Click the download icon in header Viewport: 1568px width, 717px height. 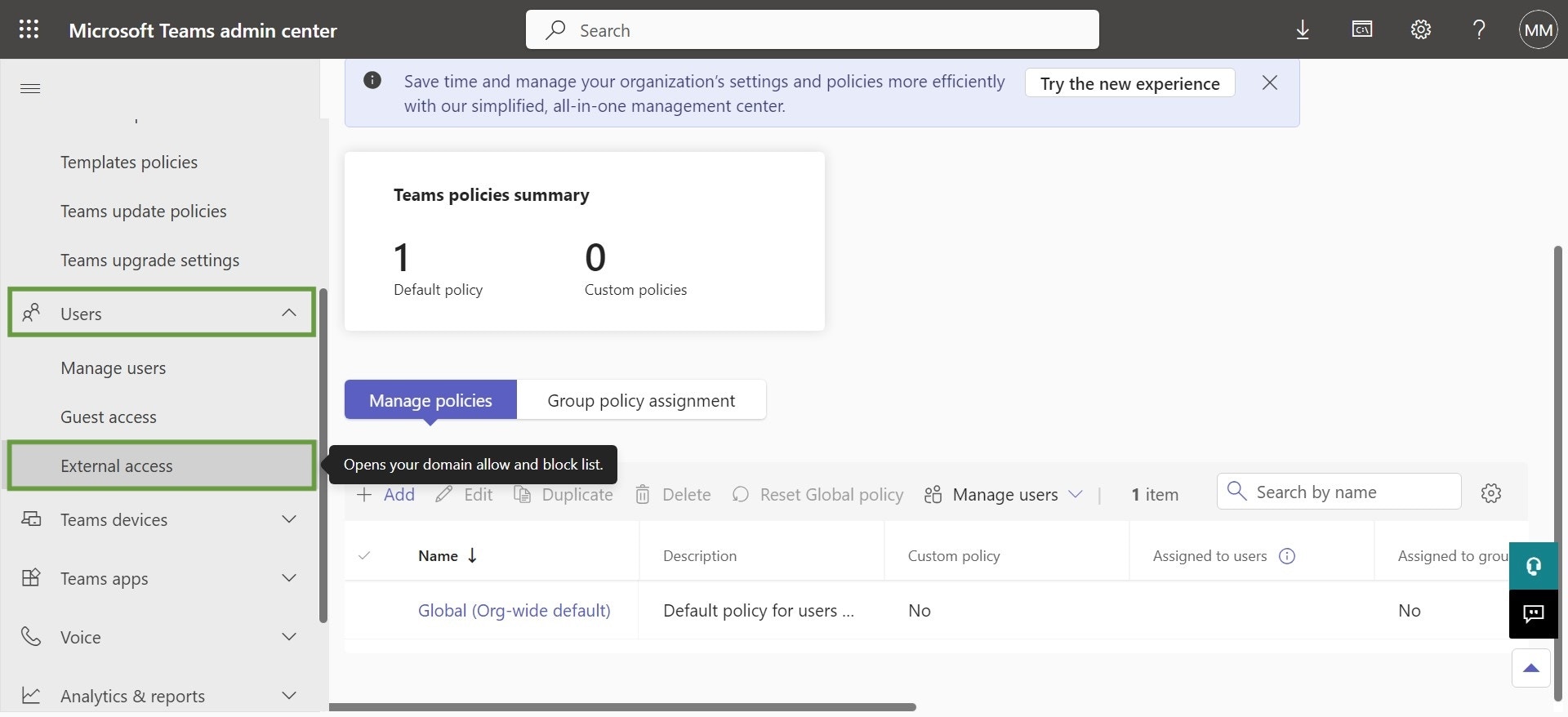[1303, 30]
